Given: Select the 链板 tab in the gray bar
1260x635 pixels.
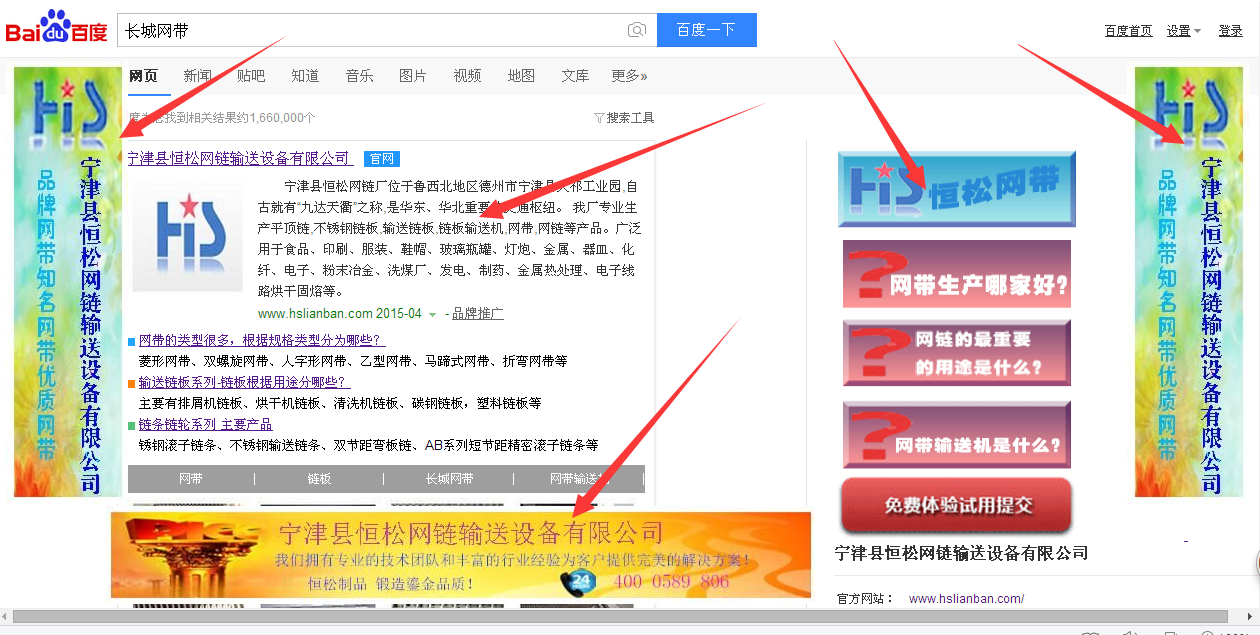Looking at the screenshot, I should click(x=320, y=479).
